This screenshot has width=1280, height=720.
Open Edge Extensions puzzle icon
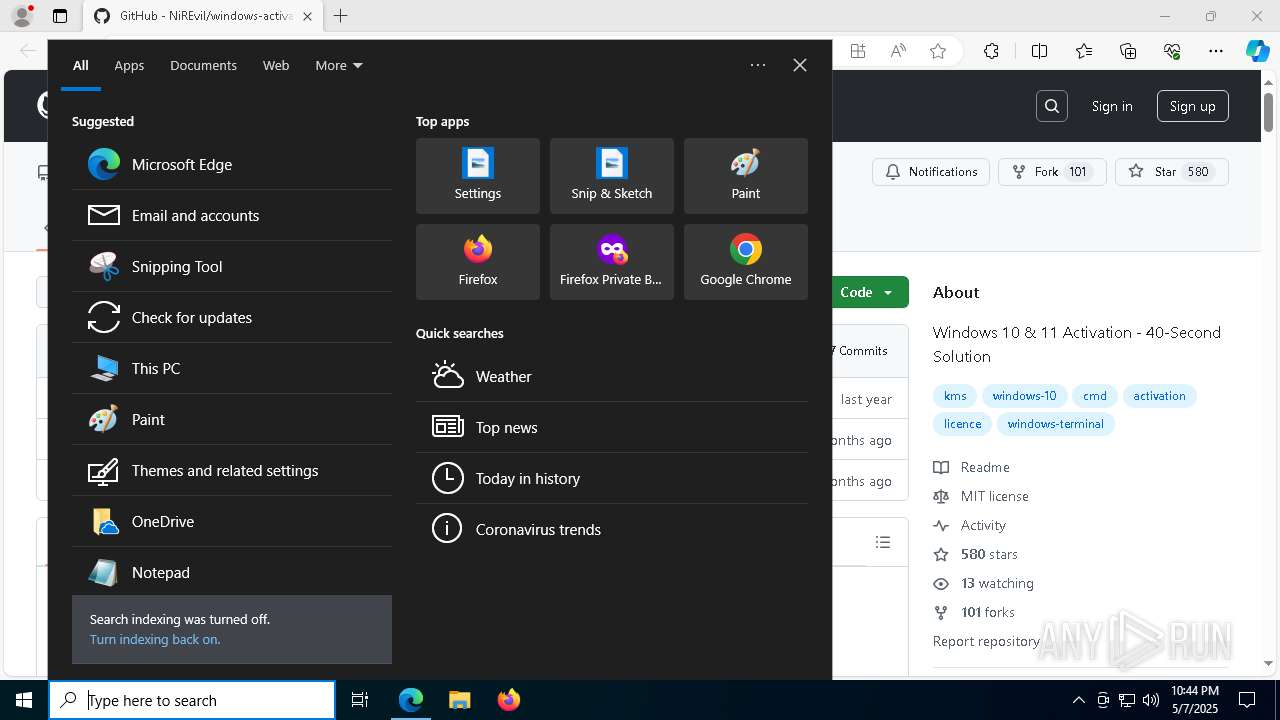[x=991, y=51]
